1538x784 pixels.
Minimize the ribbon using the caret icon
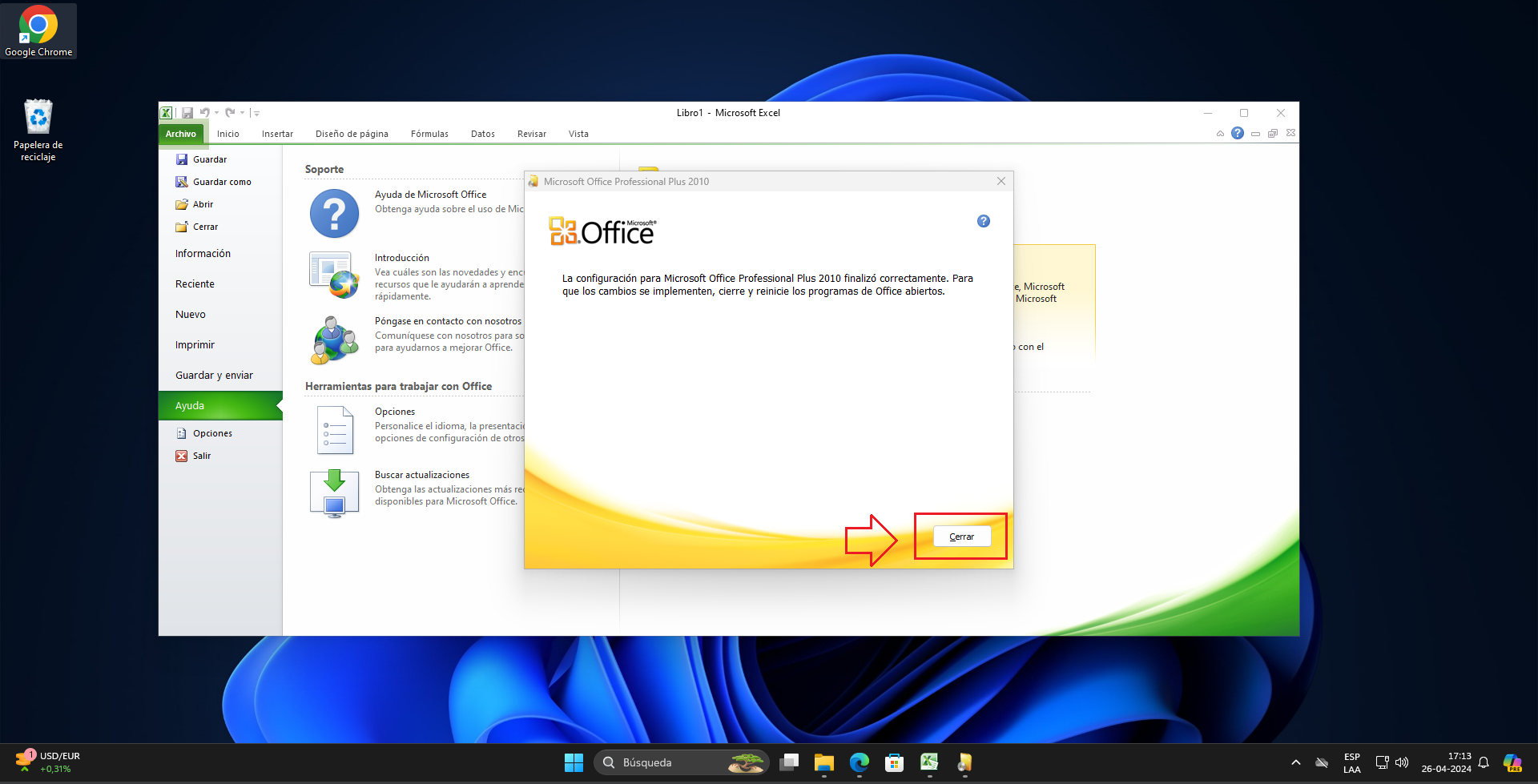(x=1220, y=134)
